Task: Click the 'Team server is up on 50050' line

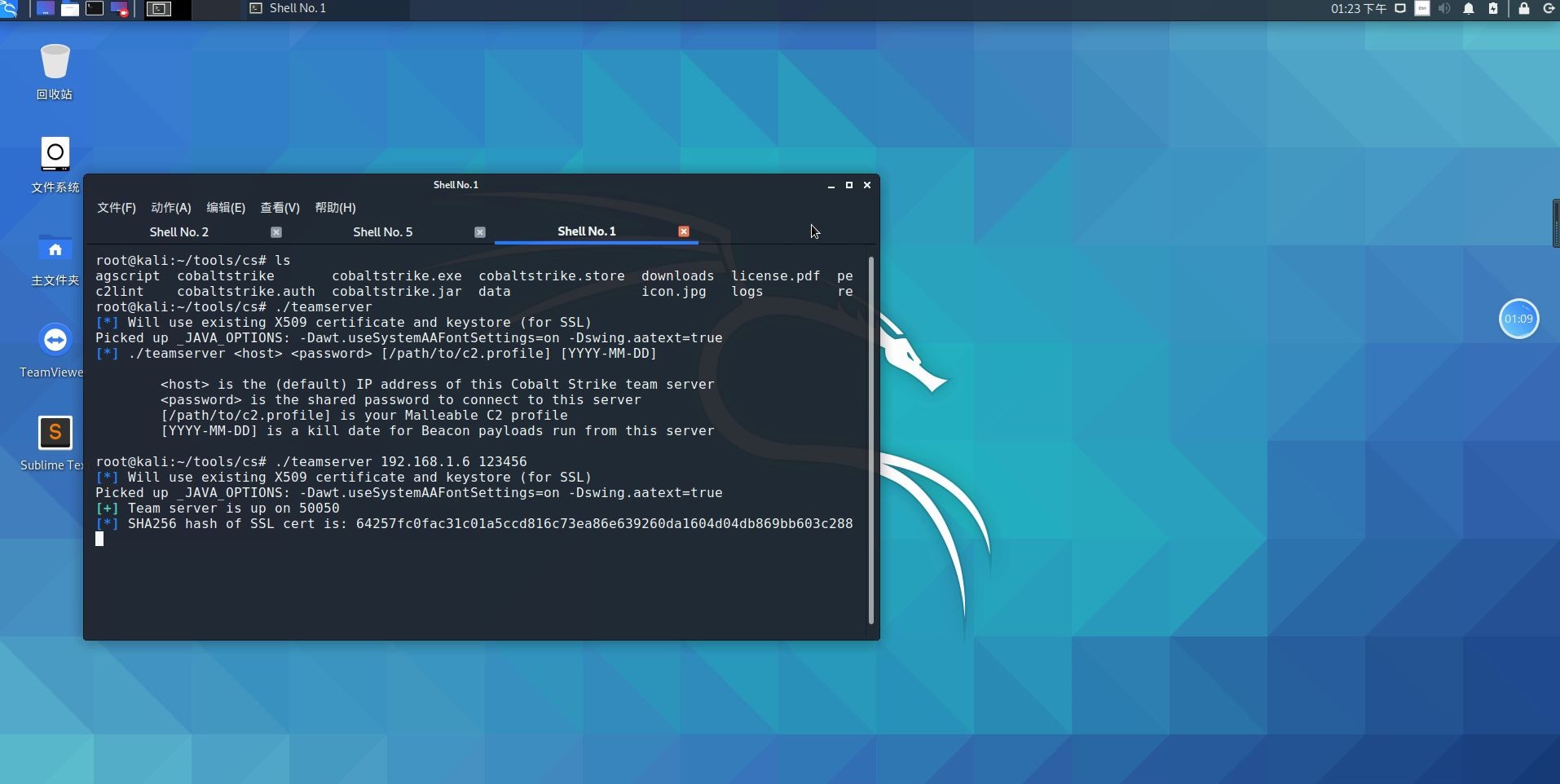Action: click(x=218, y=509)
